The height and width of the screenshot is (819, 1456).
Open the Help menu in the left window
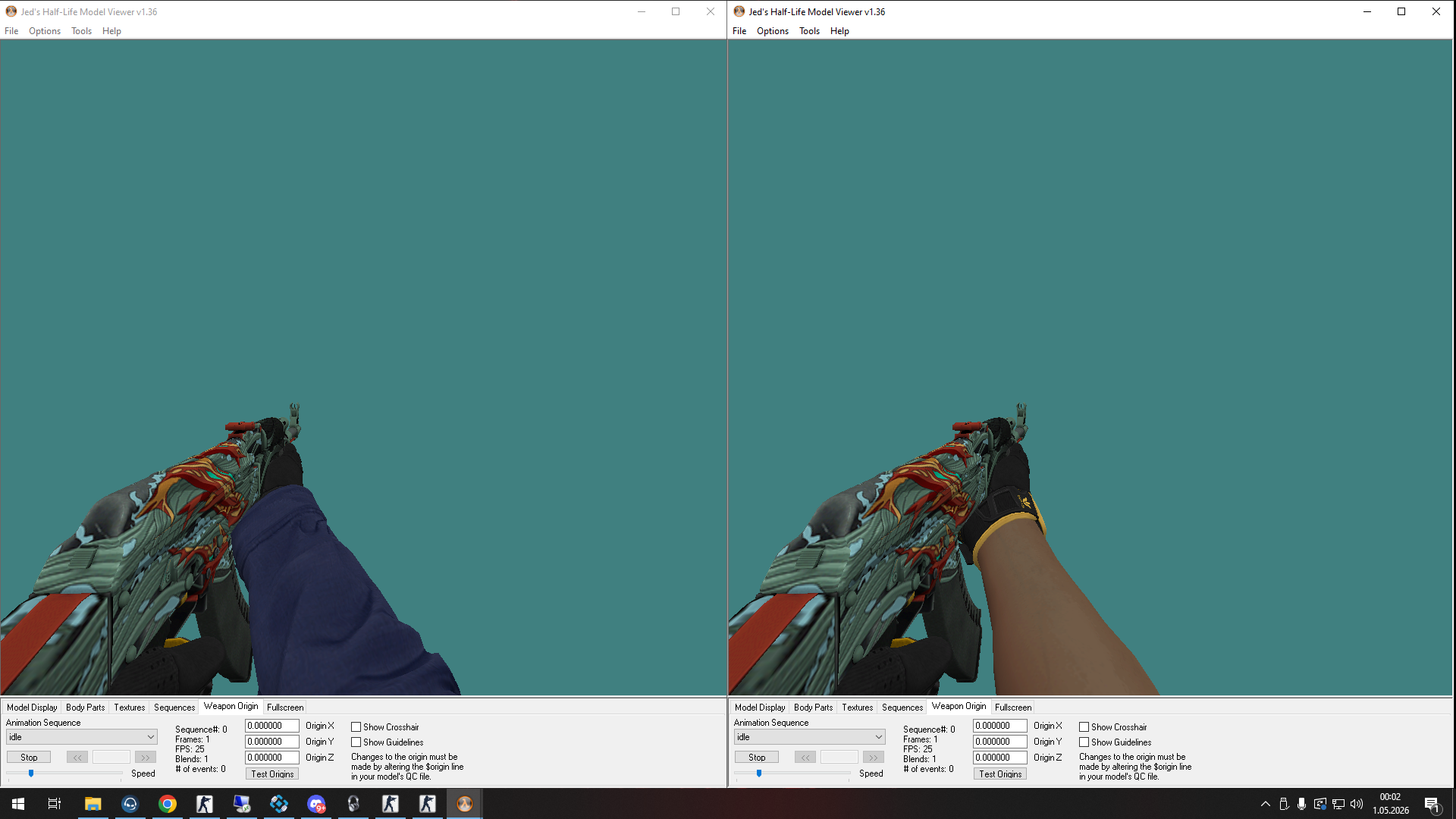(x=111, y=31)
